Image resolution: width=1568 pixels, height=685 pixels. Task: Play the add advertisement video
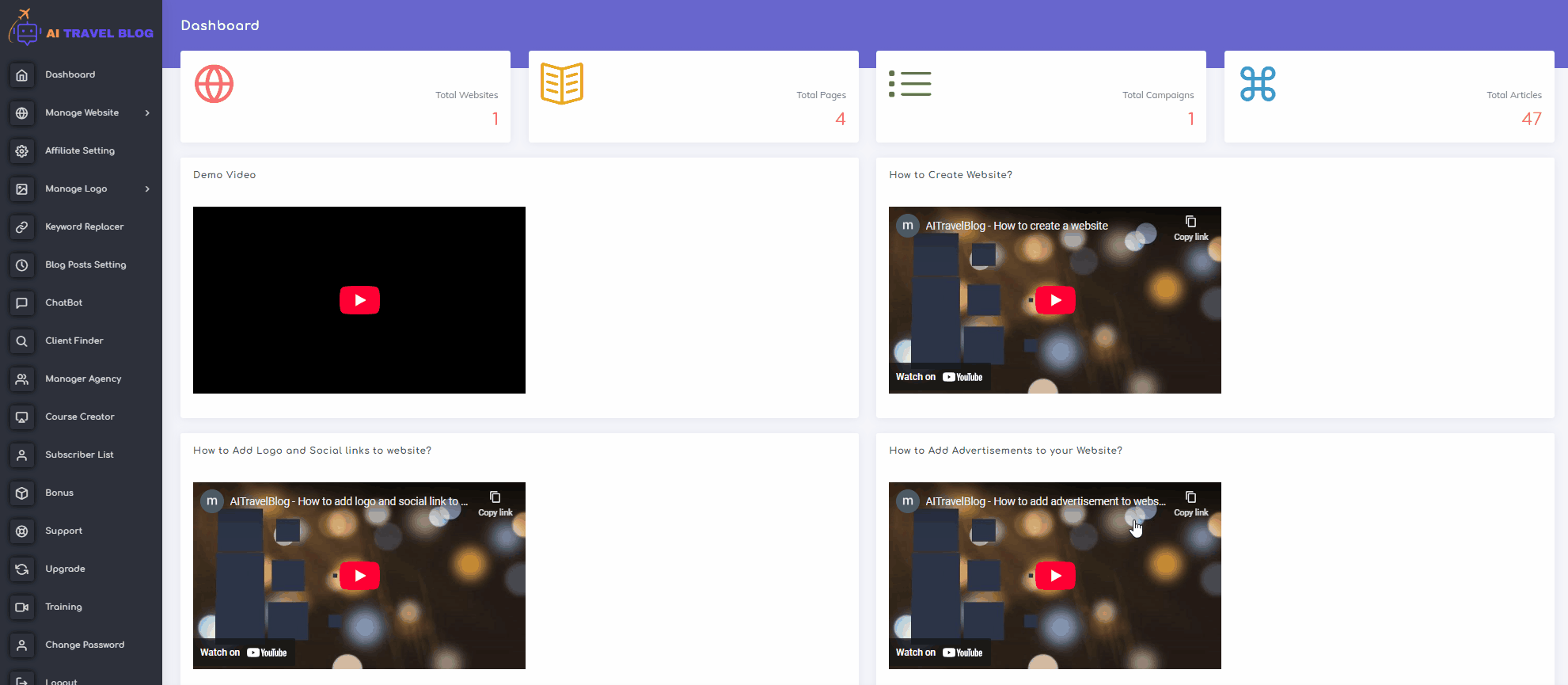(x=1055, y=576)
